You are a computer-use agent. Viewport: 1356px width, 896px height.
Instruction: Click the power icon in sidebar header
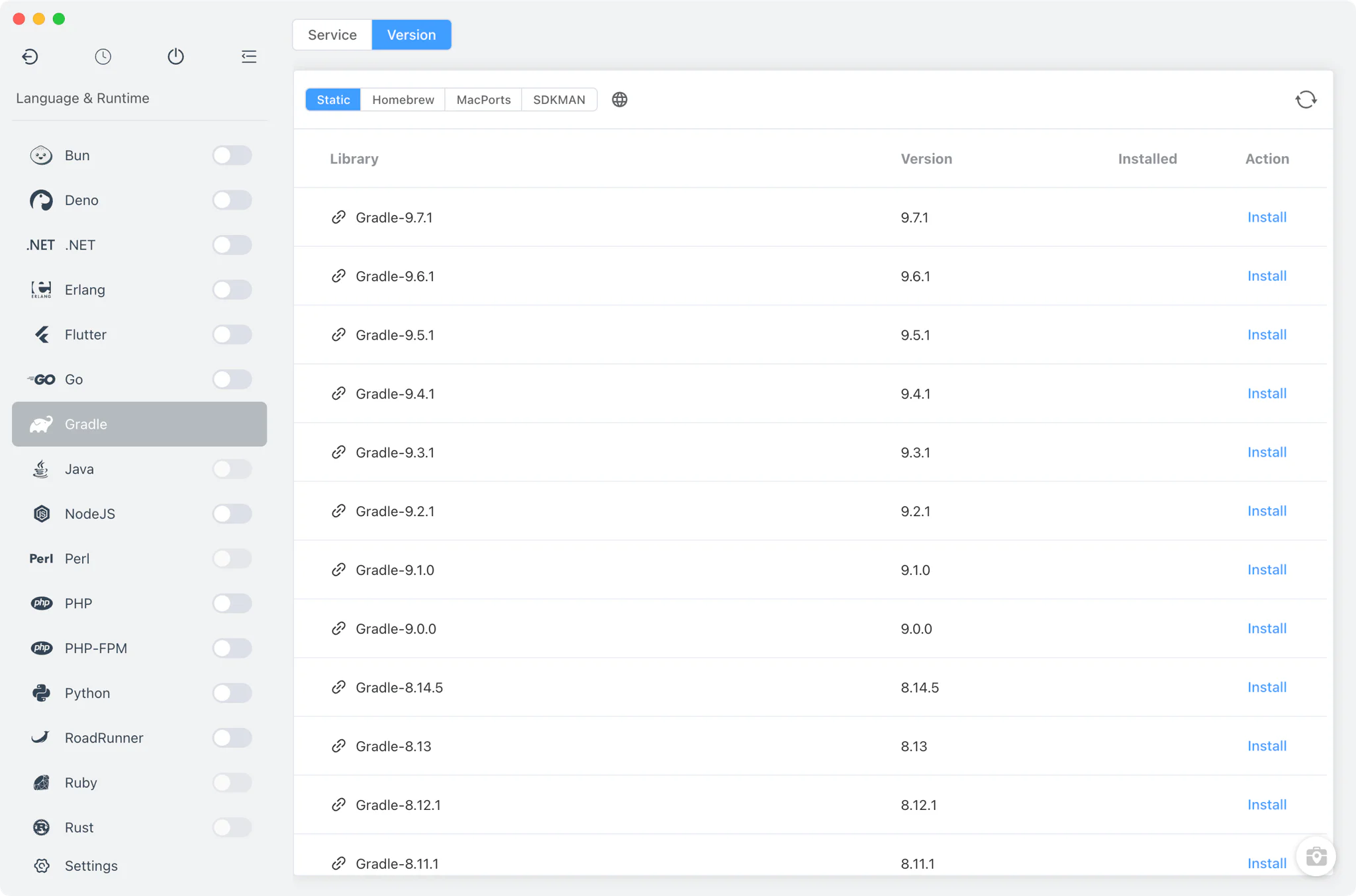(x=175, y=57)
